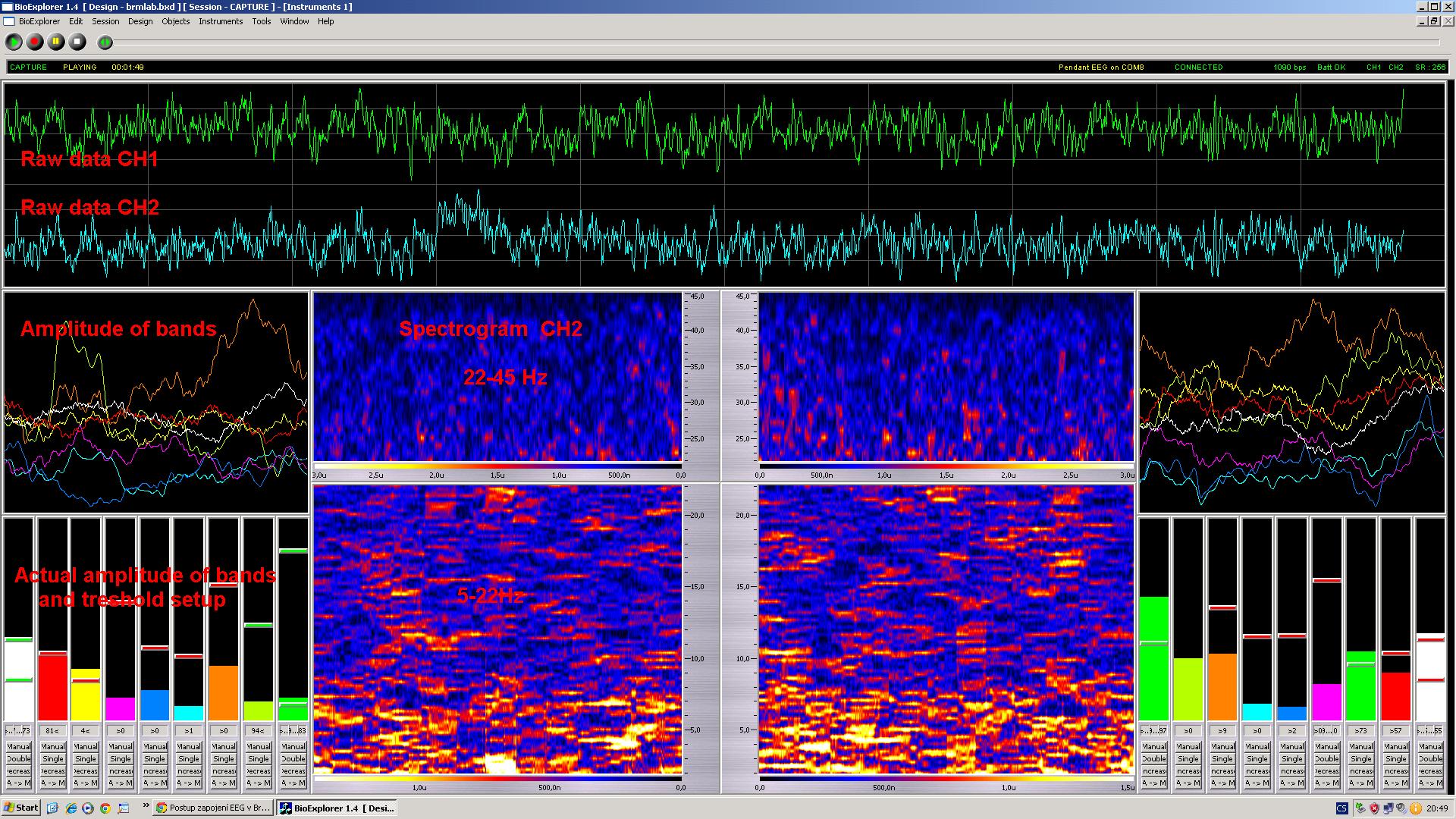Grab the green session position slider knob

(105, 42)
